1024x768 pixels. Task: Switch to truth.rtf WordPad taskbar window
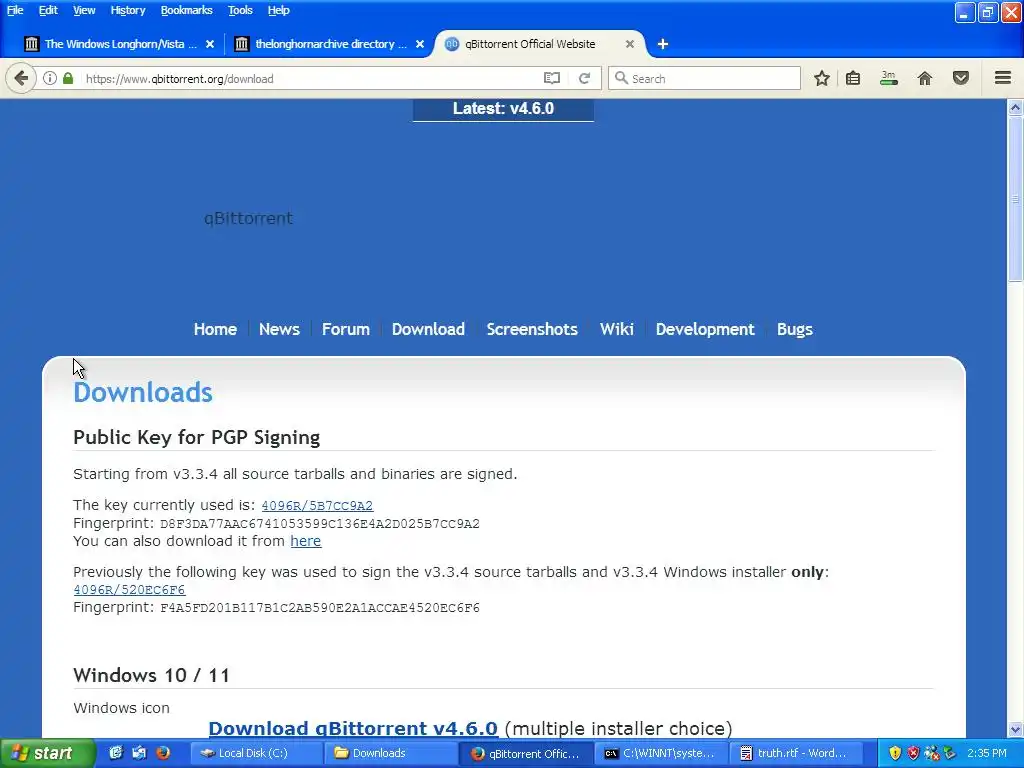point(795,753)
